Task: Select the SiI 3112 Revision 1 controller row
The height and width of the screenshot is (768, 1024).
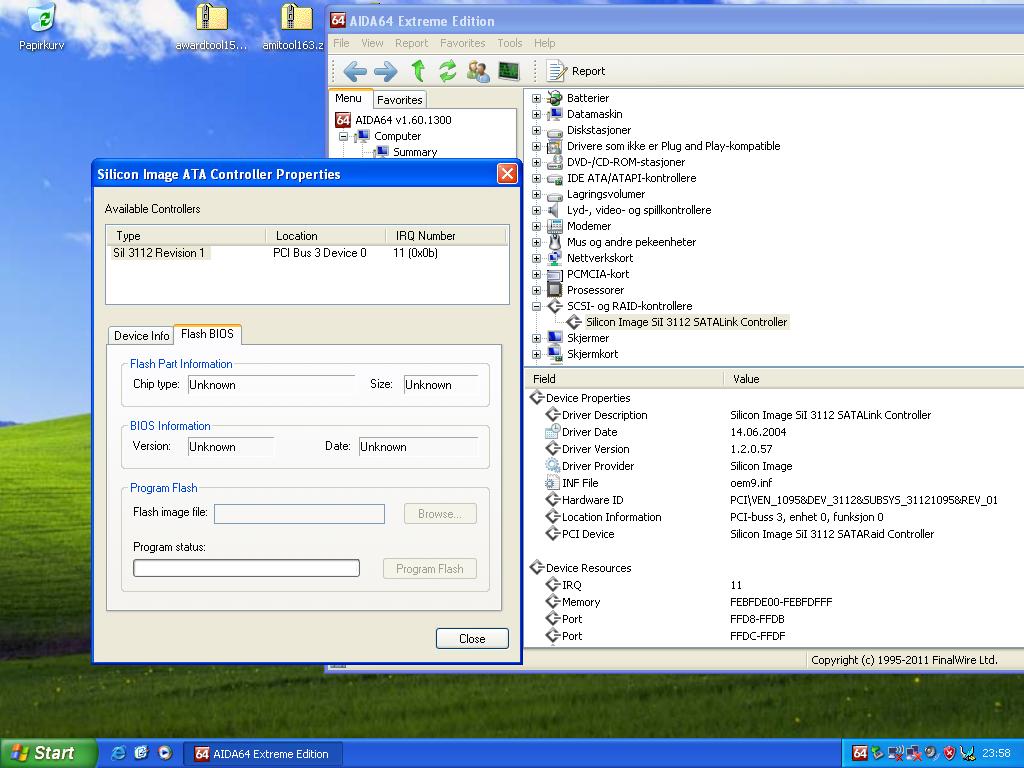Action: click(159, 253)
